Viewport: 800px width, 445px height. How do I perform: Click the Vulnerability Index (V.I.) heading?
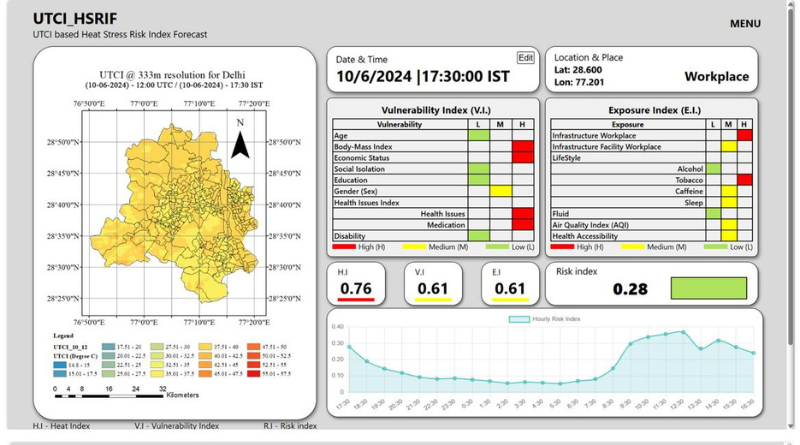(x=435, y=110)
